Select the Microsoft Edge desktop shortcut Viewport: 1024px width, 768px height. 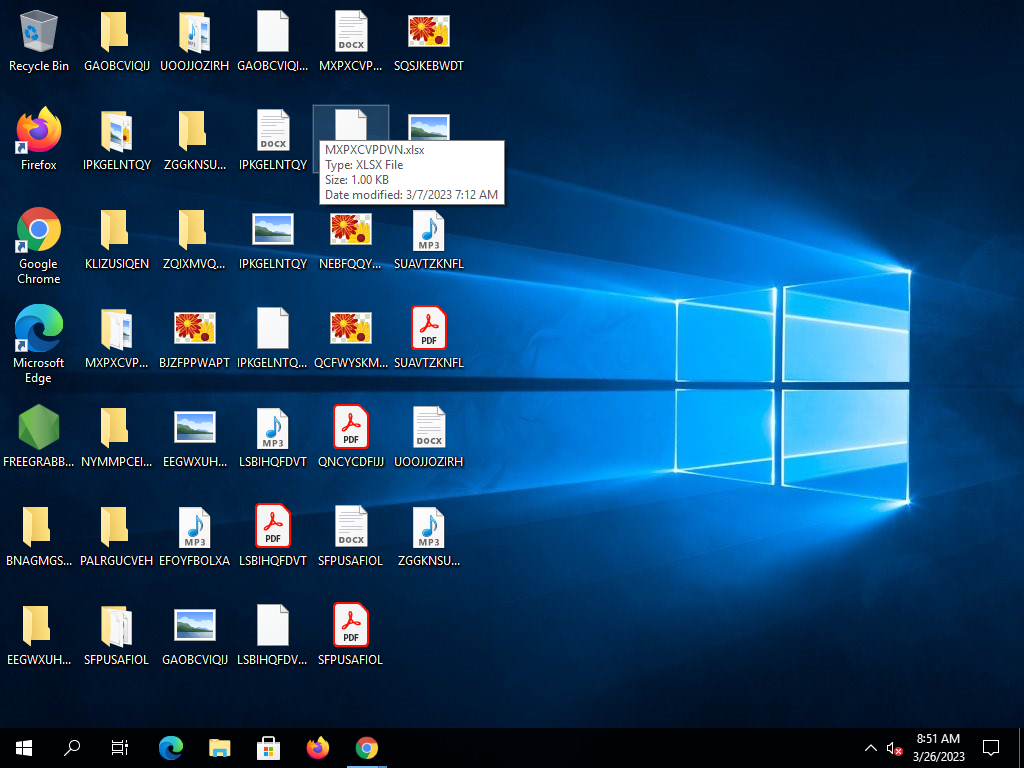[x=39, y=329]
